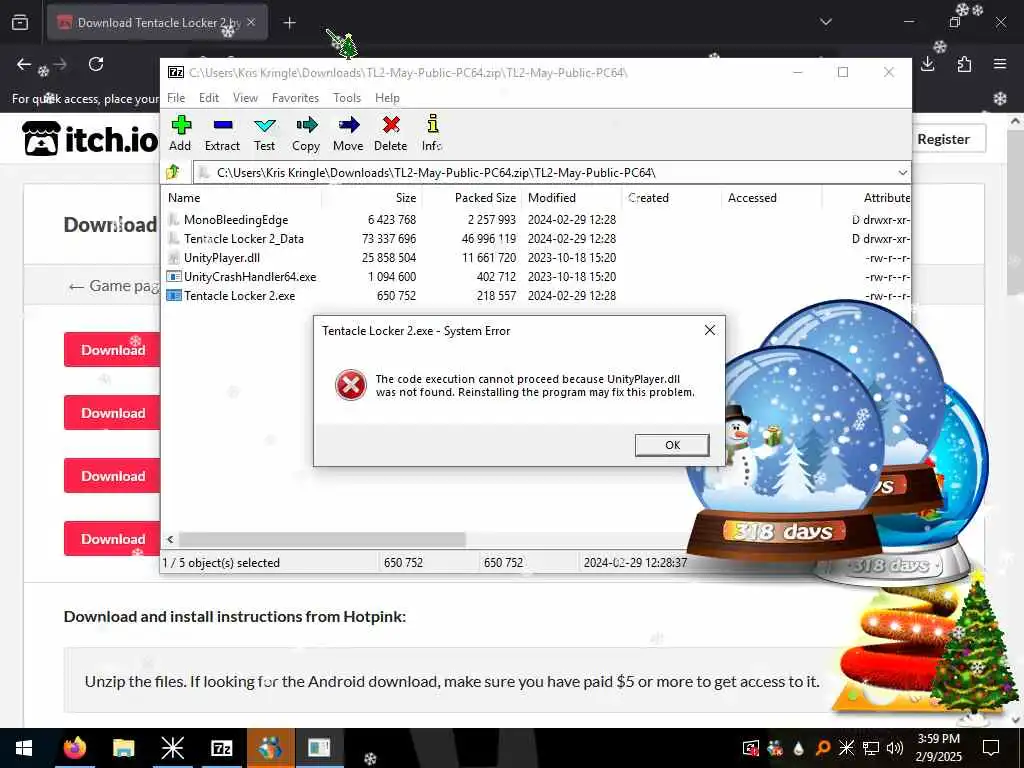Select the Tentacle Locker 2_Data folder
This screenshot has width=1024, height=768.
pyautogui.click(x=536, y=239)
